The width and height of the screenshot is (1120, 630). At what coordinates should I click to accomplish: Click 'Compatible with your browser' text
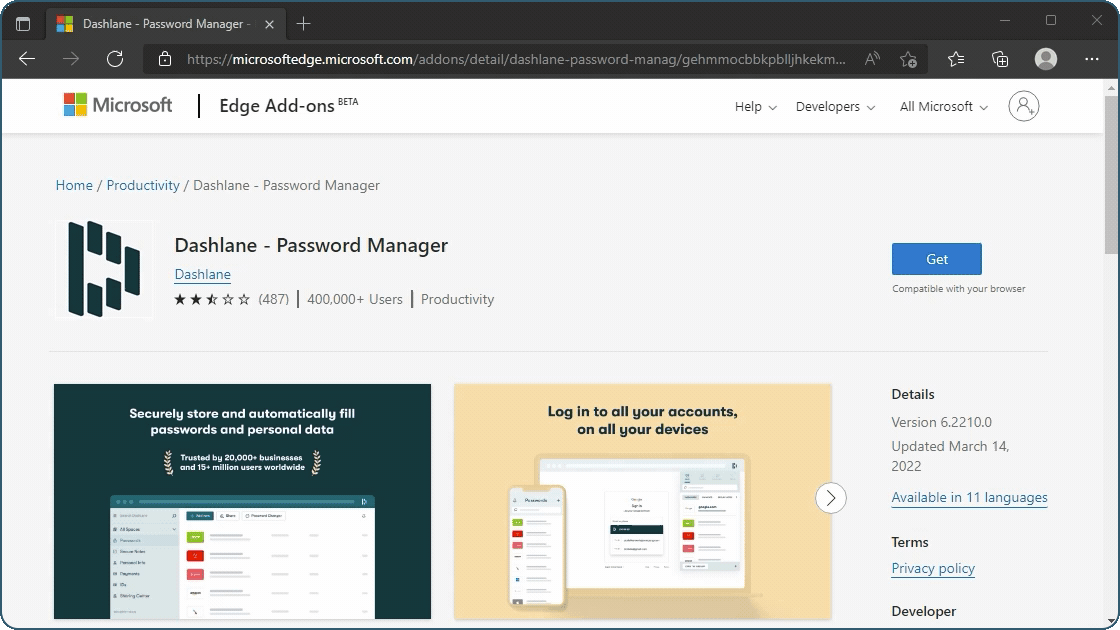(959, 289)
